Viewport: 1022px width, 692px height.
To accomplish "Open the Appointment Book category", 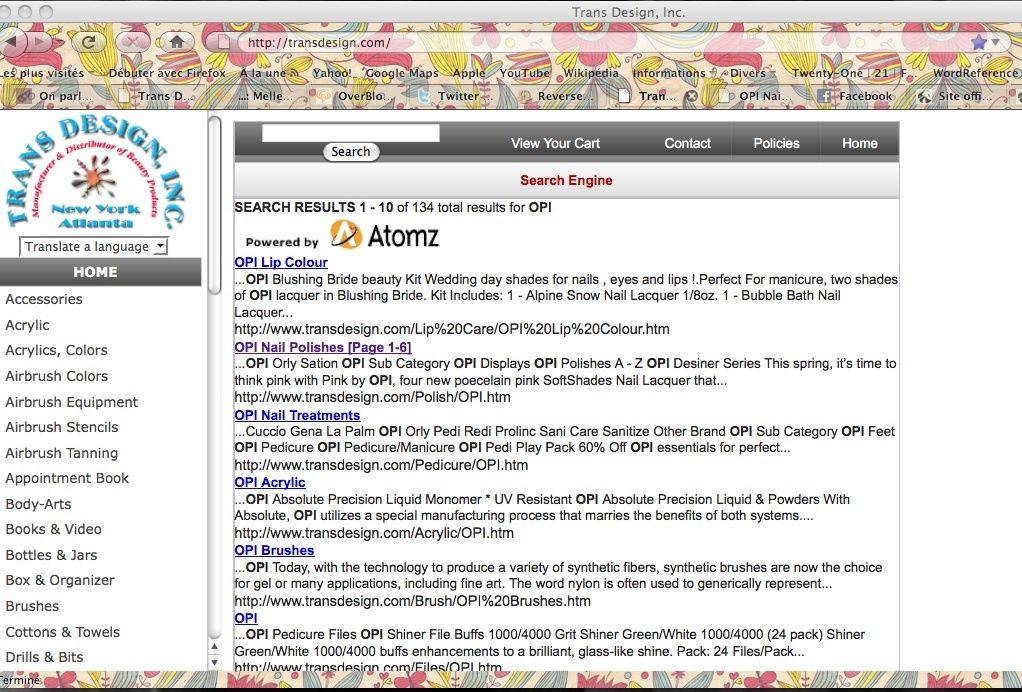I will point(67,478).
